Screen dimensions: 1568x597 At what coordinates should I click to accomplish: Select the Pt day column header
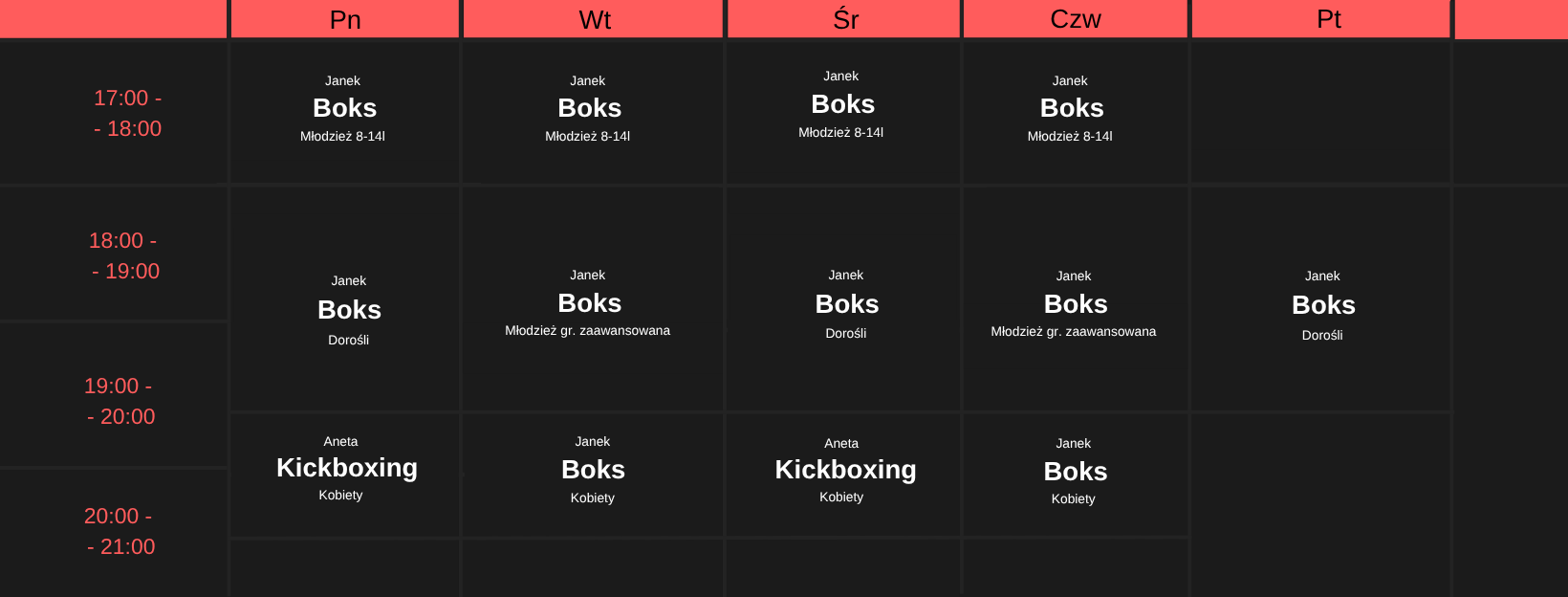(x=1328, y=19)
